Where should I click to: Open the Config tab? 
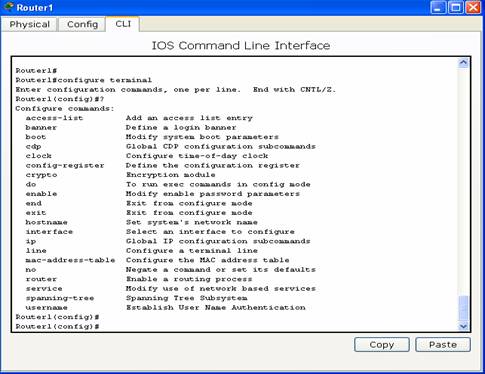point(82,24)
